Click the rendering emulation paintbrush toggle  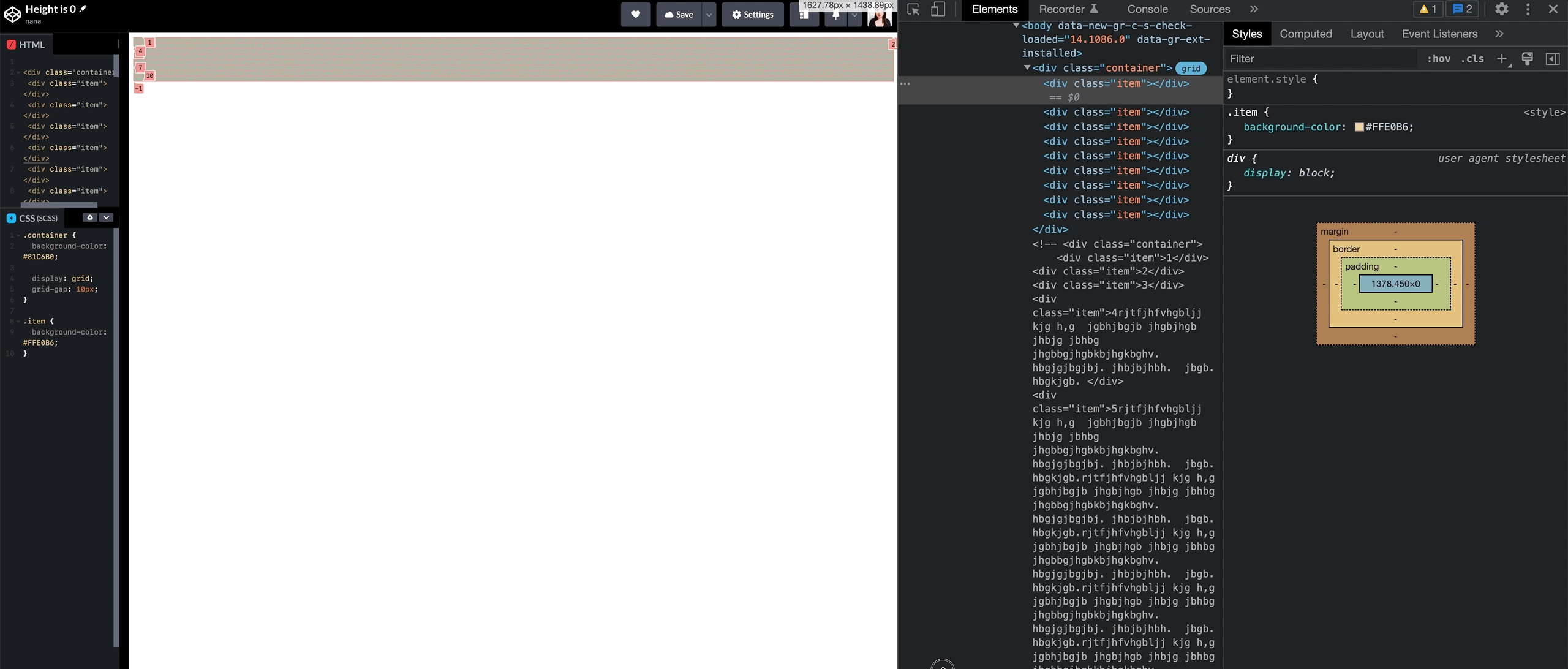[x=1526, y=58]
